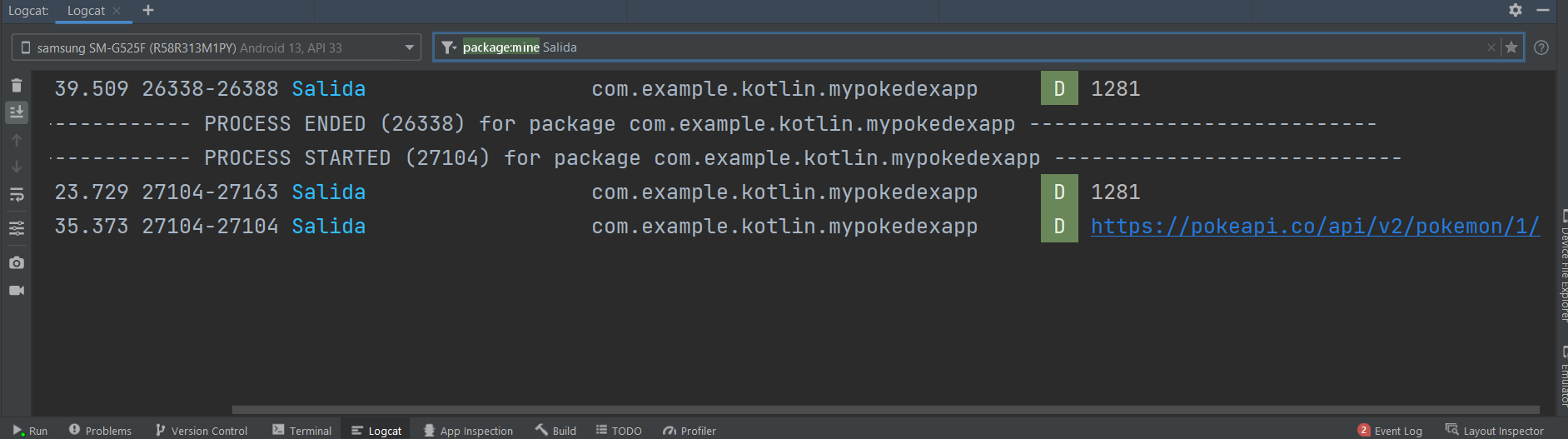Open the samsung SM-G525F device dropdown
This screenshot has height=439, width=1568.
click(x=216, y=47)
